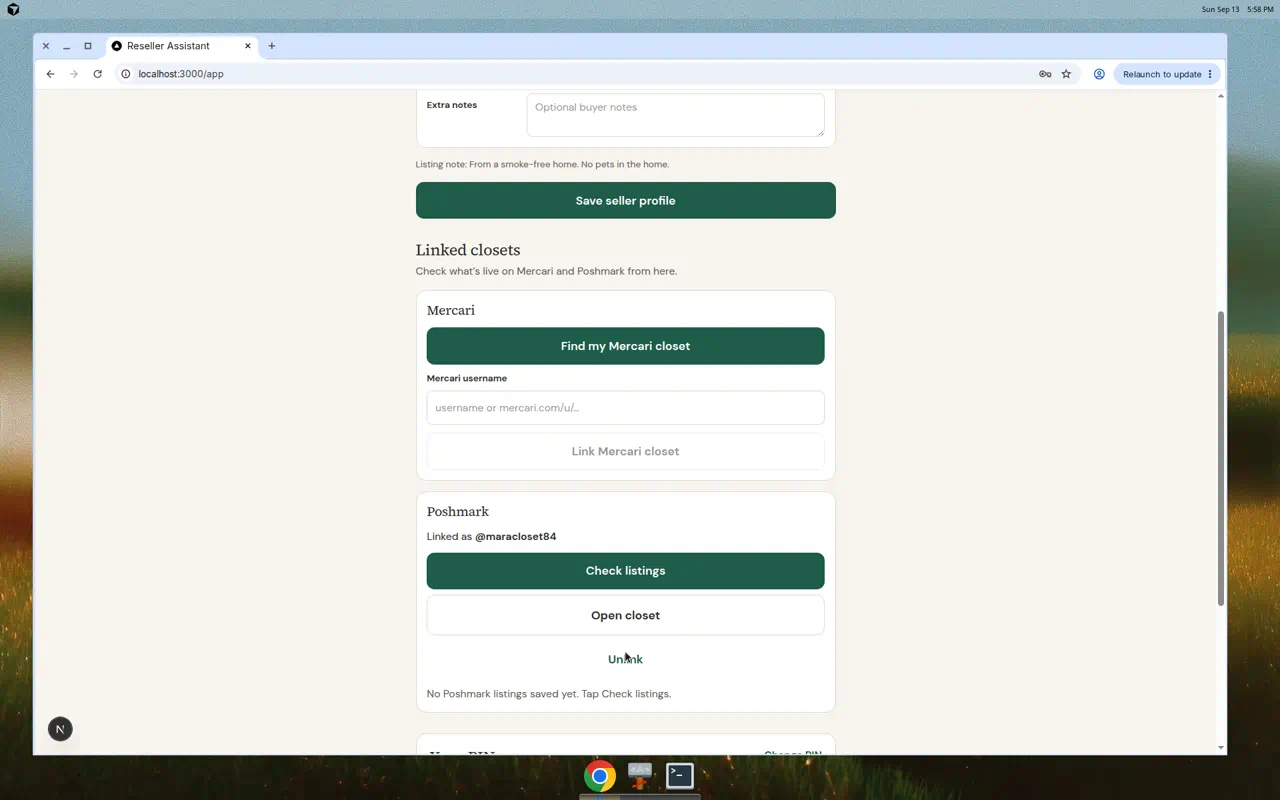Click Find my Mercari closet

626,346
